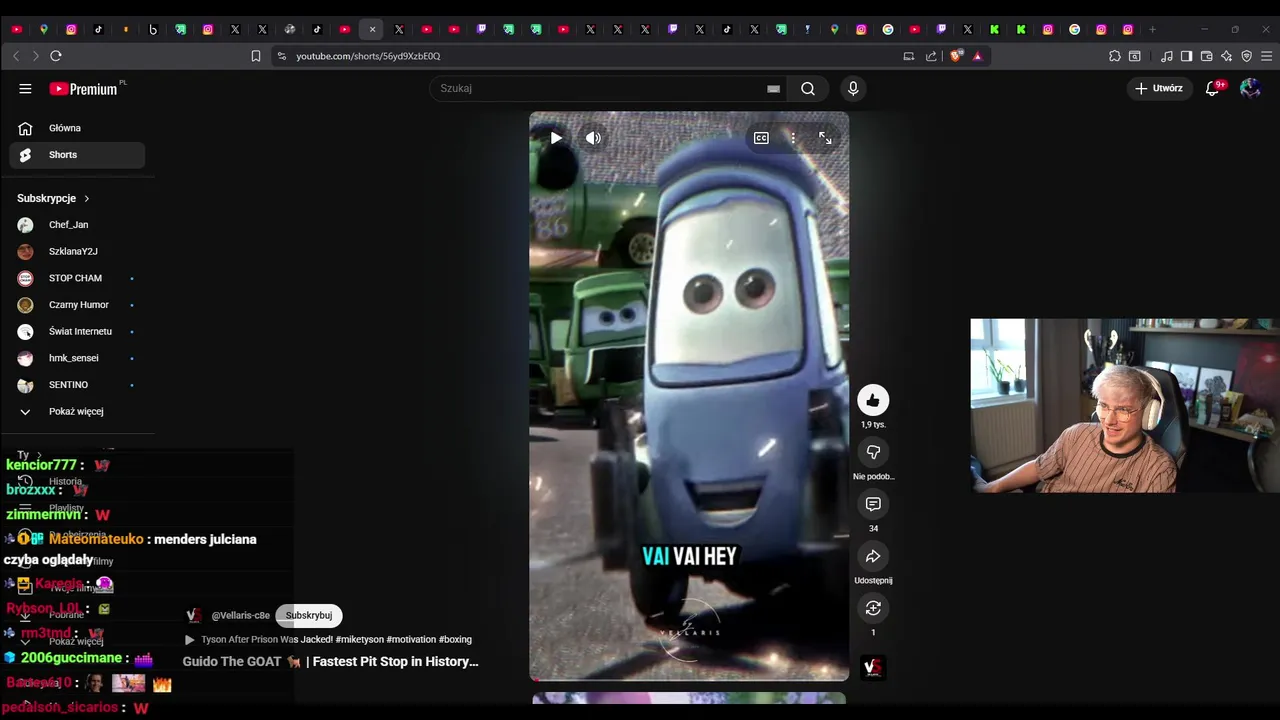Open the browser main hamburger menu
Image resolution: width=1280 pixels, height=720 pixels.
pyautogui.click(x=1266, y=56)
